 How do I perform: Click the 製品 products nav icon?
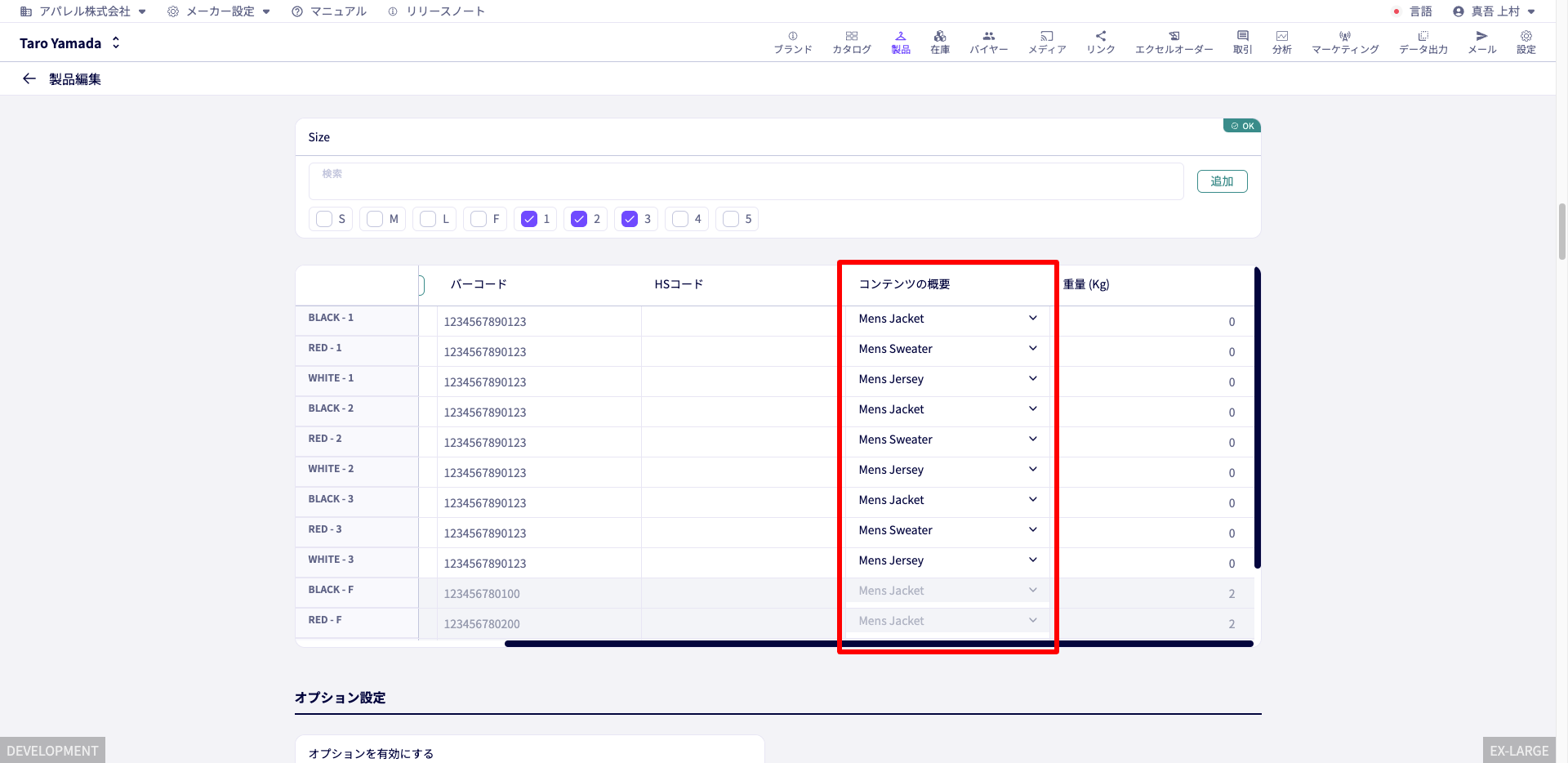pos(900,42)
